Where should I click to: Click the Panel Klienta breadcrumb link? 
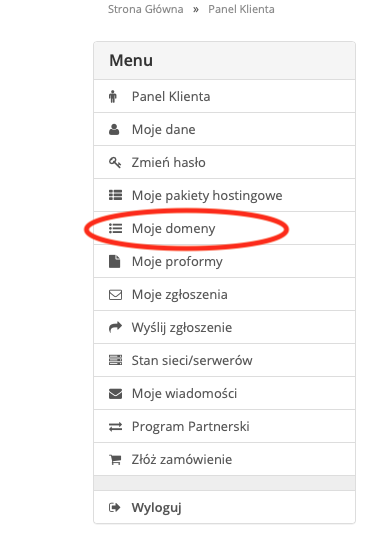(x=241, y=9)
